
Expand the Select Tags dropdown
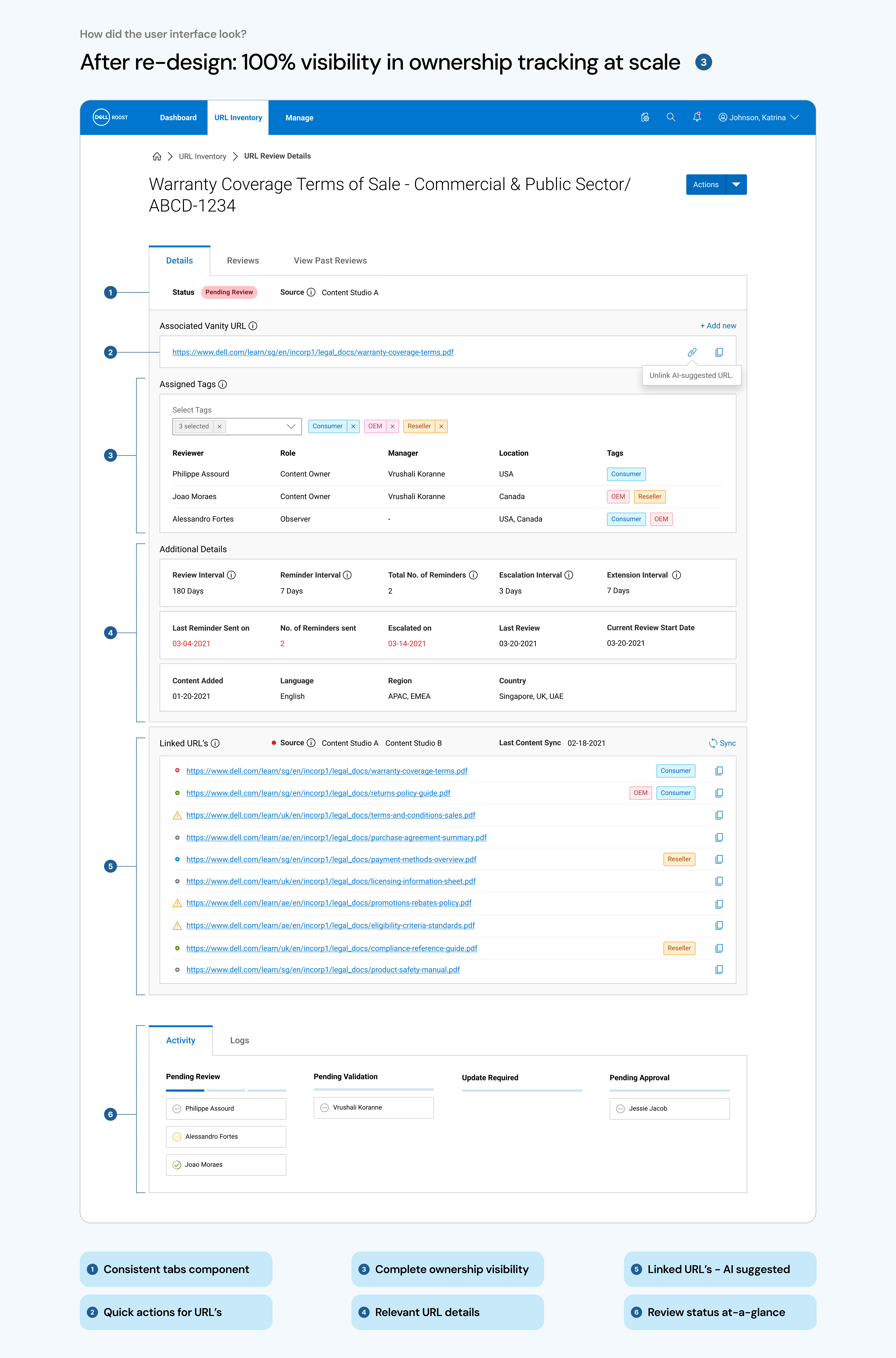click(x=291, y=426)
